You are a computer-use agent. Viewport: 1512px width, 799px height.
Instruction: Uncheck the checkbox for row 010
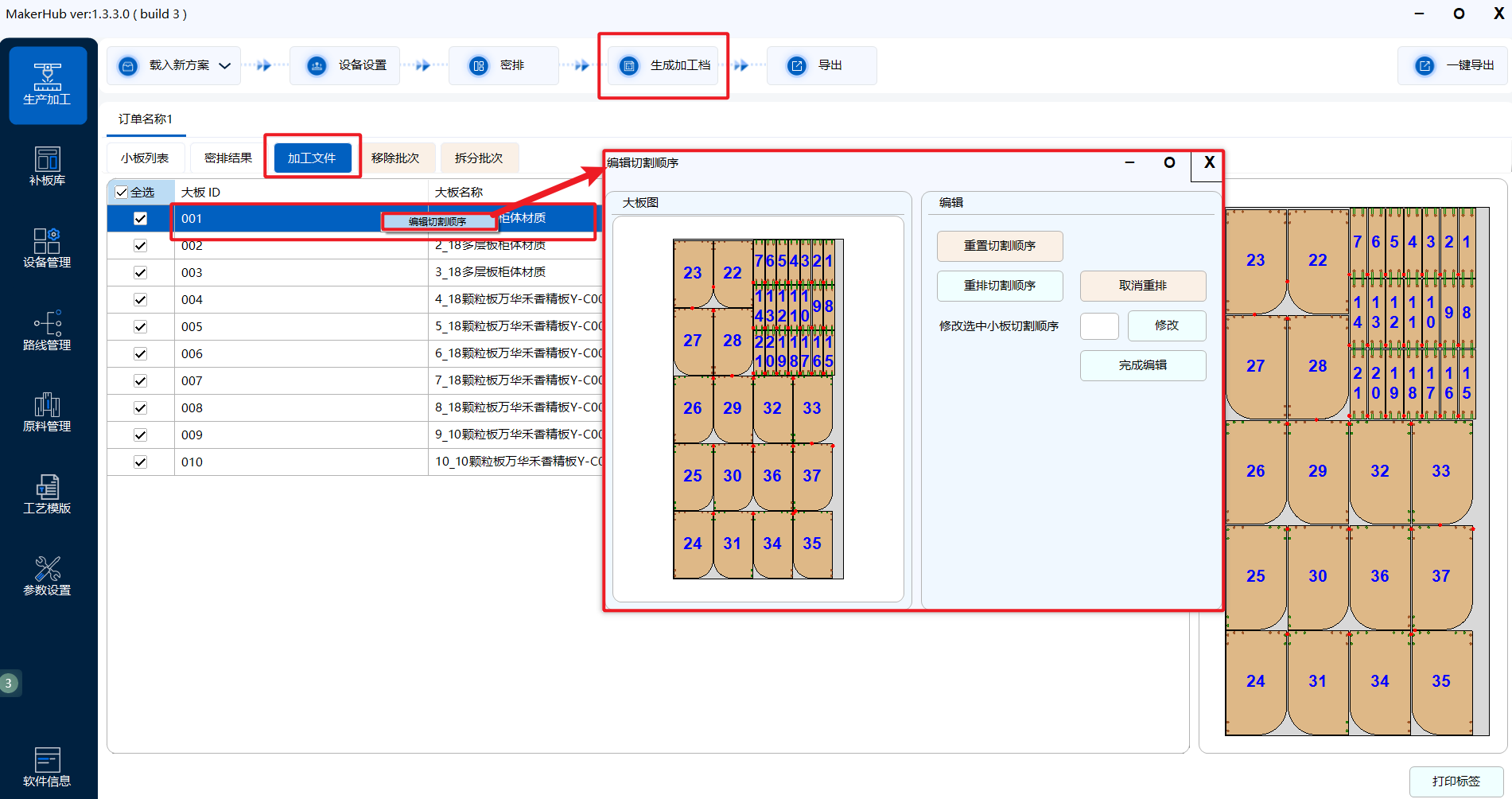[x=141, y=462]
